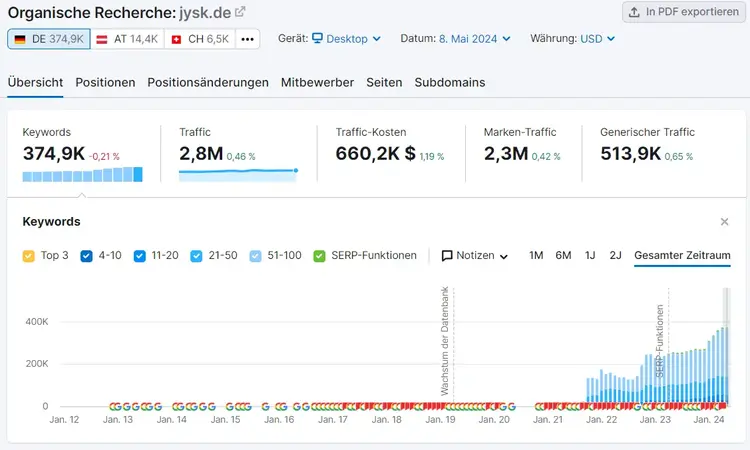The height and width of the screenshot is (450, 750).
Task: Toggle 4-10 positions checkbox
Action: click(87, 256)
